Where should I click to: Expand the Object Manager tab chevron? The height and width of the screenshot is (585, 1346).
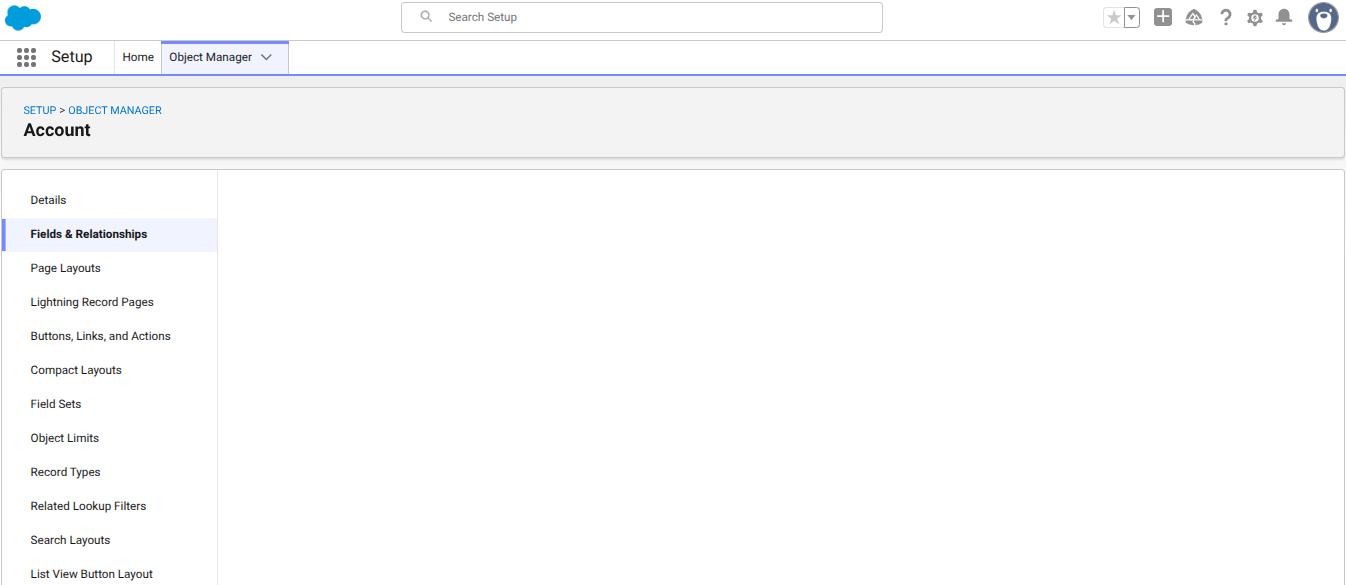click(x=266, y=57)
